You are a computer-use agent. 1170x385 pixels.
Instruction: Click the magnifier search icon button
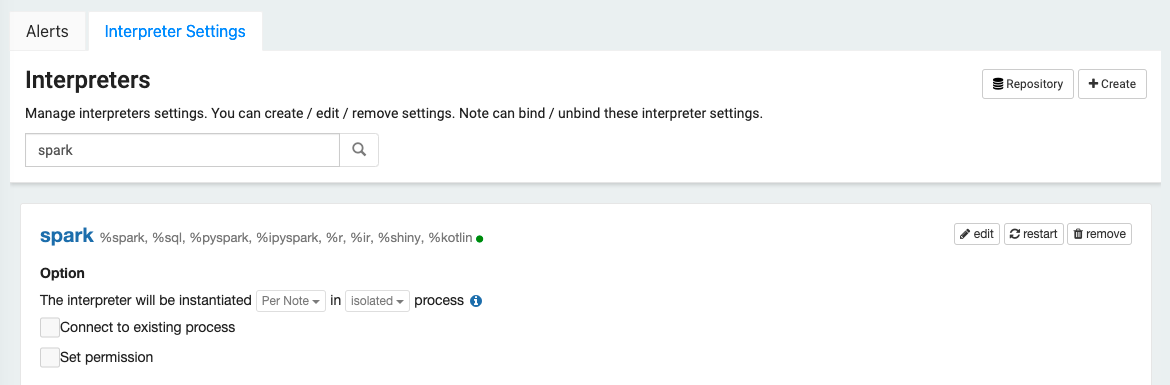pyautogui.click(x=359, y=150)
